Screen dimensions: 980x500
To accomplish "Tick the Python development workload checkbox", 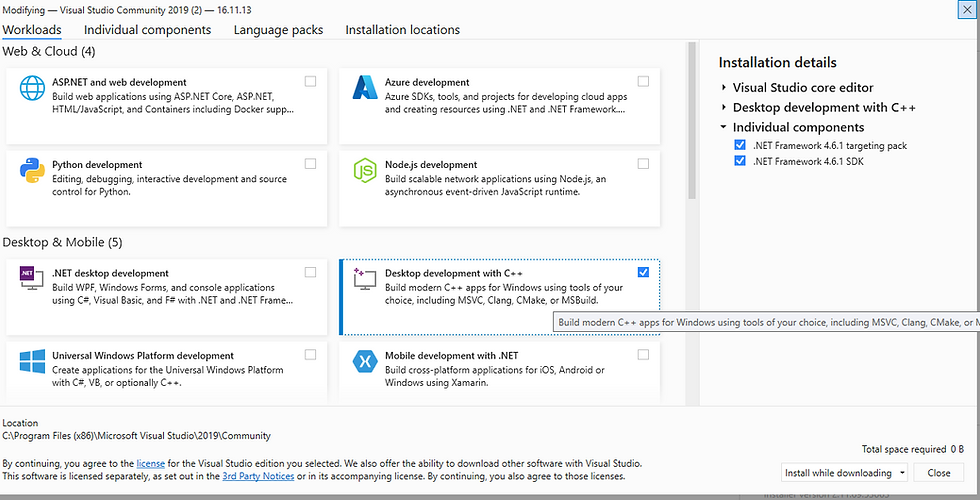I will click(311, 163).
